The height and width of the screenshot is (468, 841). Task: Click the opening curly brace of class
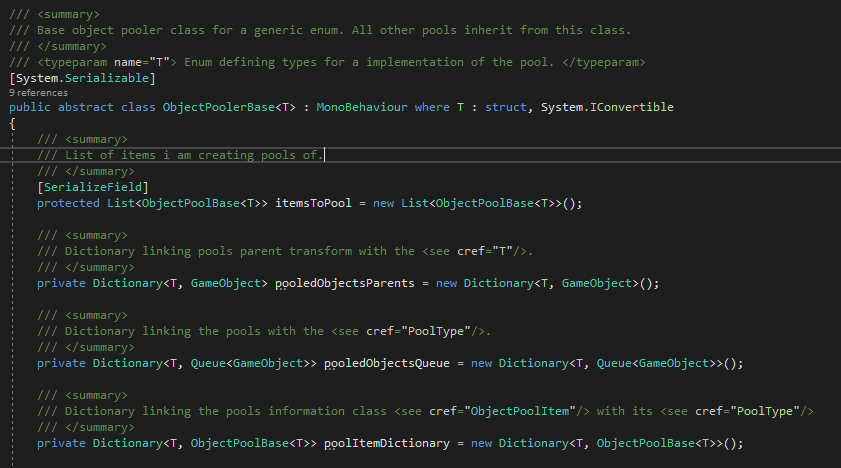coord(12,123)
